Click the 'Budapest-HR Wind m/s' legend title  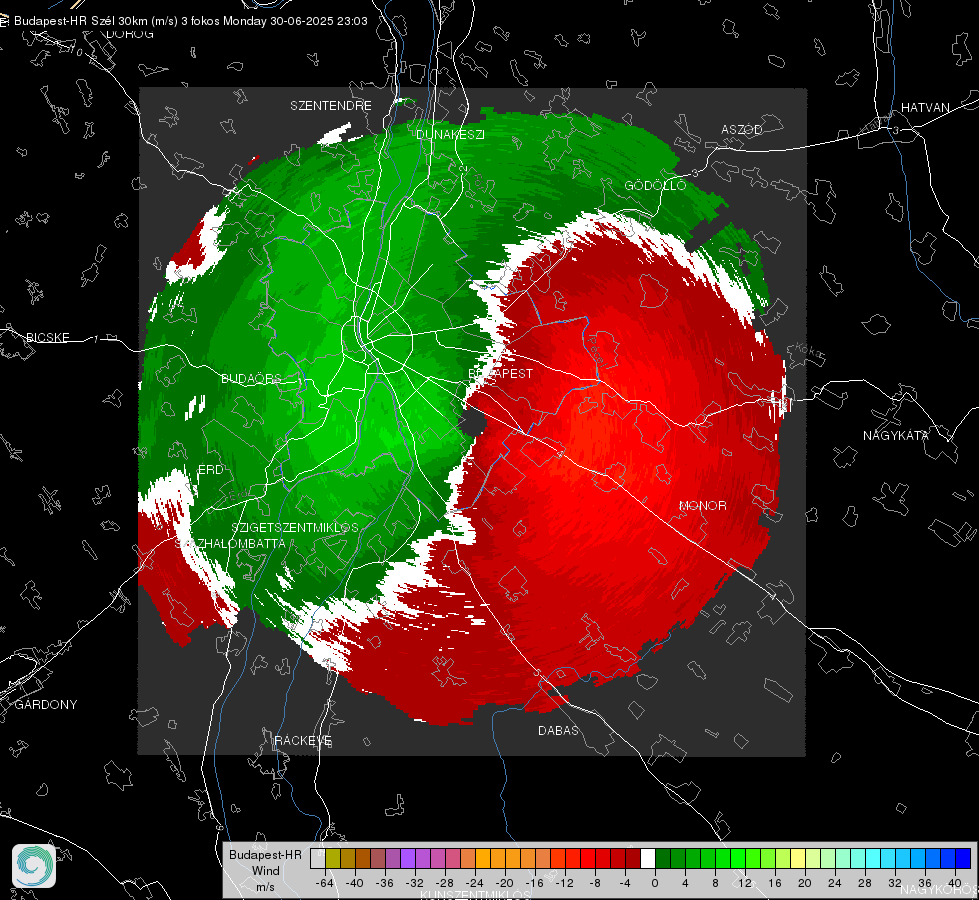point(265,871)
